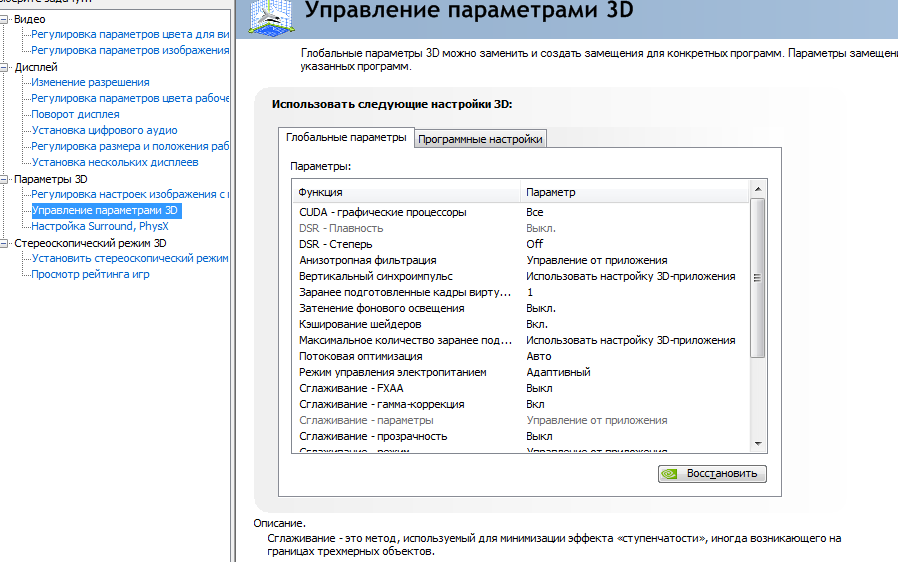898x562 pixels.
Task: Open Регулировка параметров изображения link
Action: coord(130,50)
